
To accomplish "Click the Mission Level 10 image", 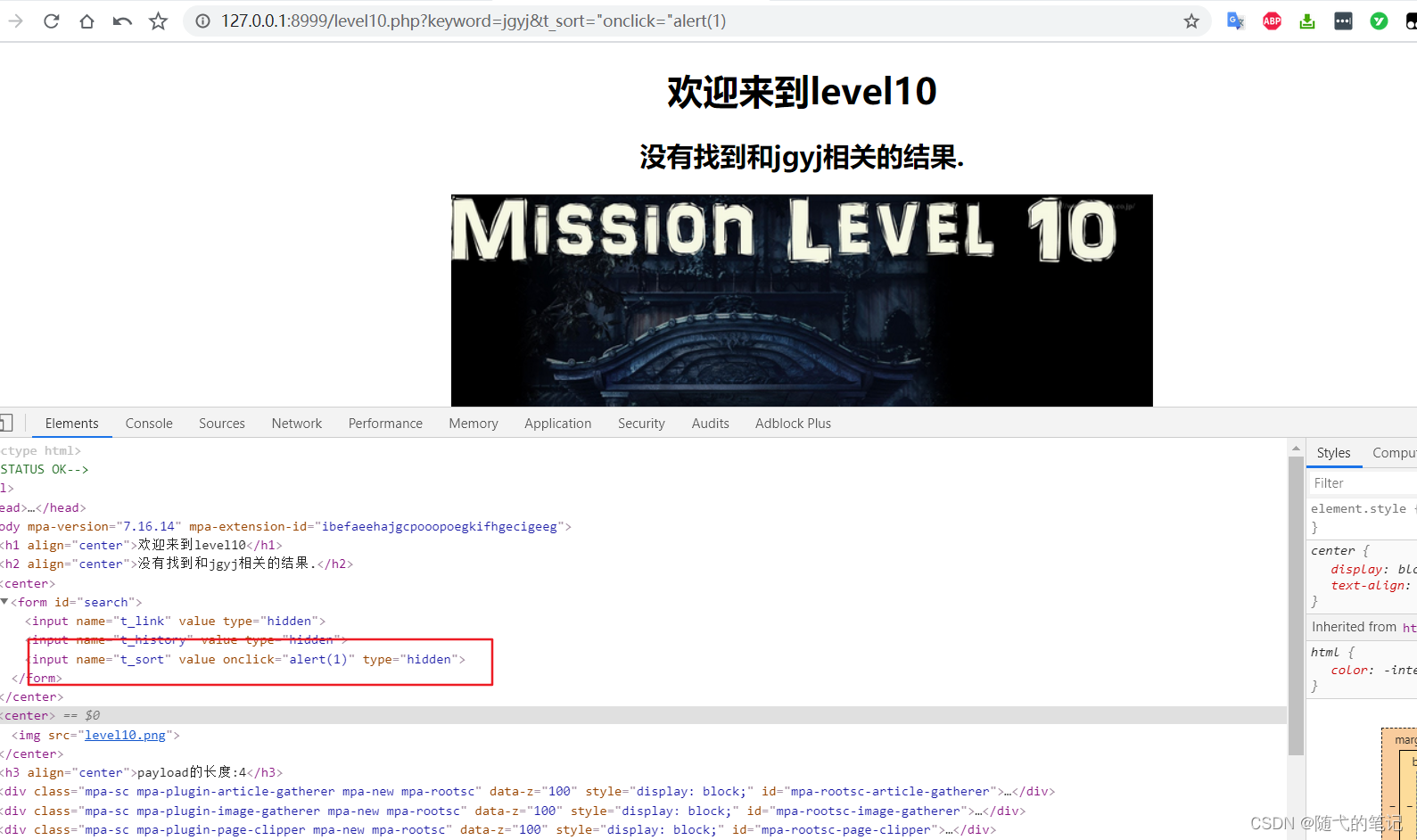I will [802, 301].
